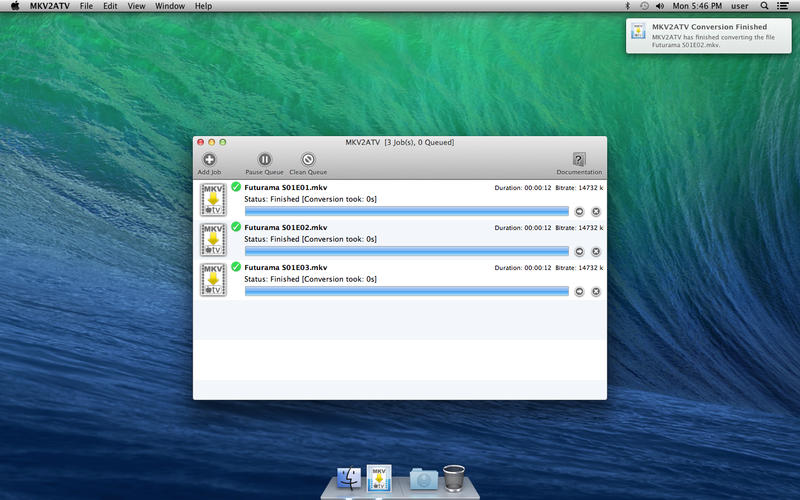Select the Futurama S01E03.mkv job title

coord(285,268)
